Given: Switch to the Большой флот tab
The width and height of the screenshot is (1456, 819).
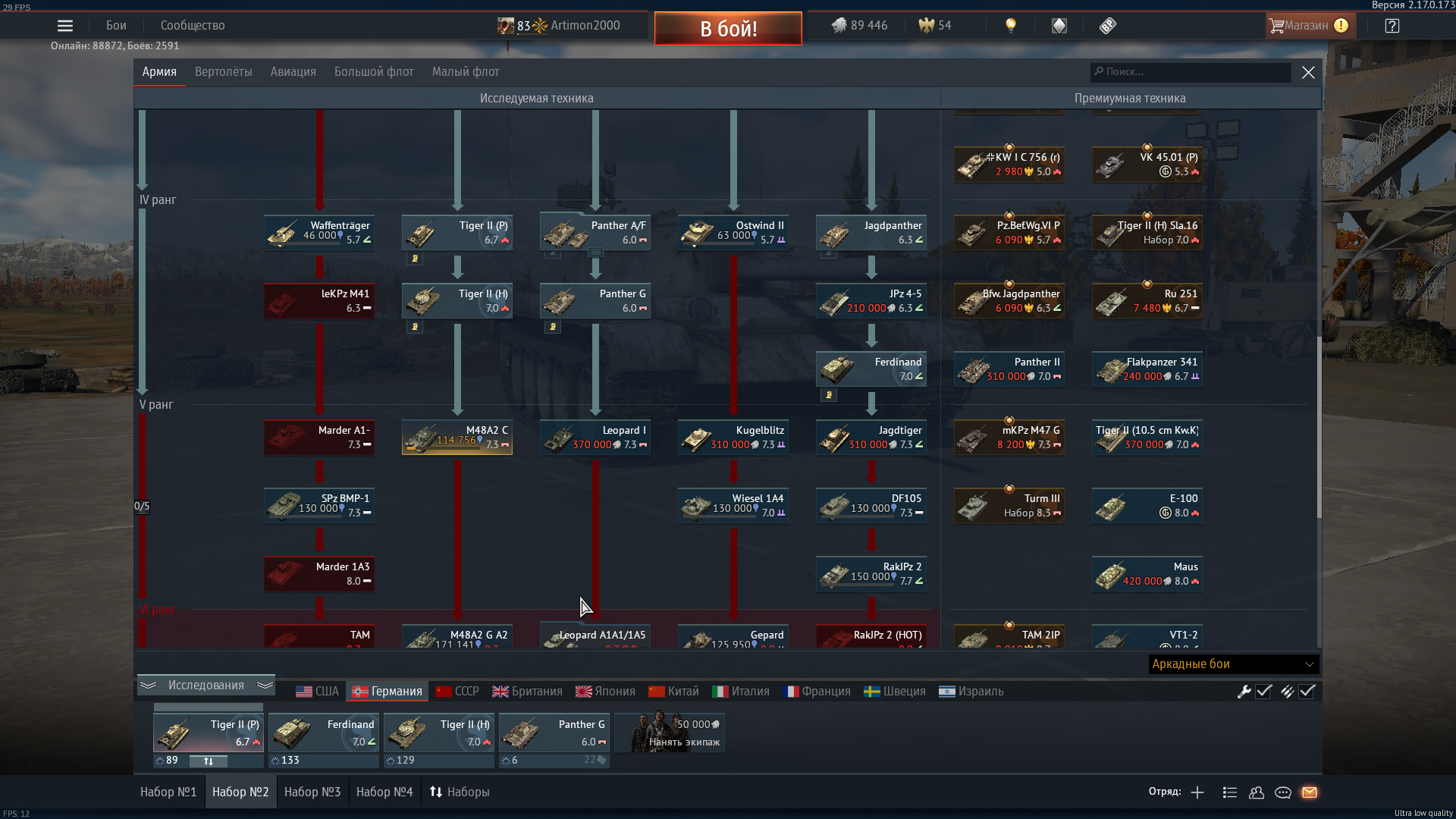Looking at the screenshot, I should pyautogui.click(x=374, y=72).
